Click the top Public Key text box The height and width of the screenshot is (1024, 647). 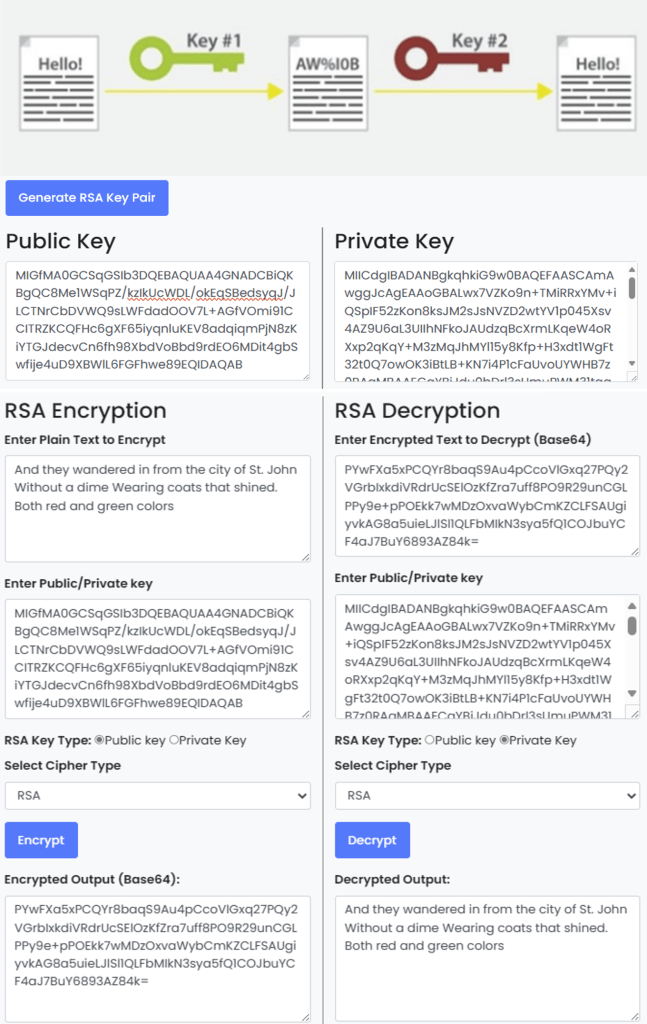coord(157,321)
